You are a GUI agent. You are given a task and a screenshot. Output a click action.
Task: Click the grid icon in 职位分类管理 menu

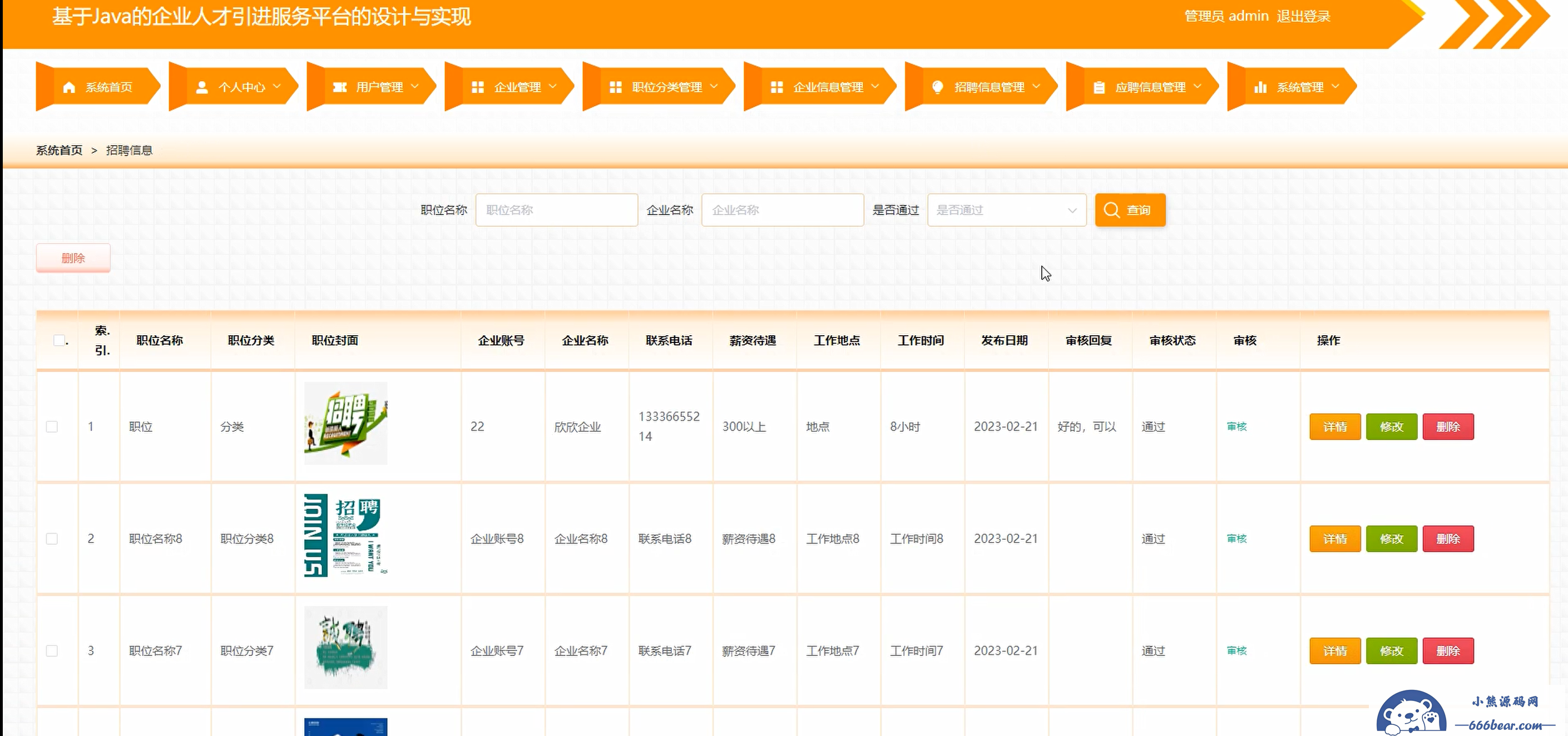pos(616,88)
